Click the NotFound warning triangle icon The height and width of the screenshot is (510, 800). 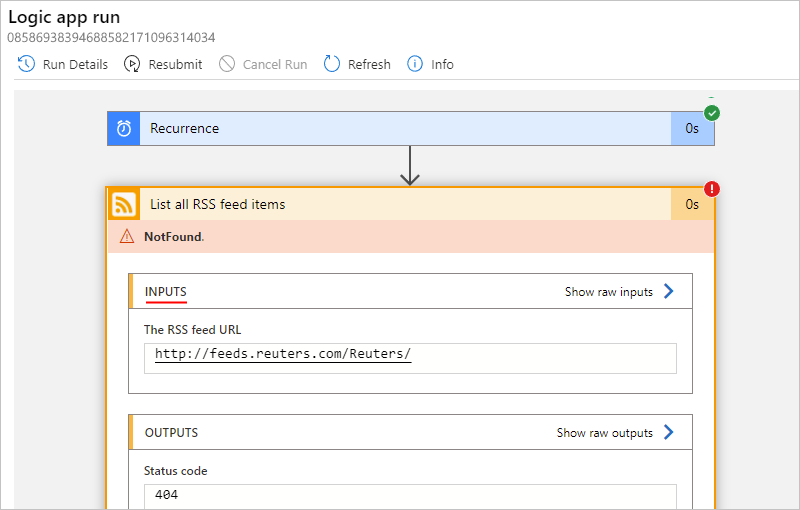[x=127, y=237]
